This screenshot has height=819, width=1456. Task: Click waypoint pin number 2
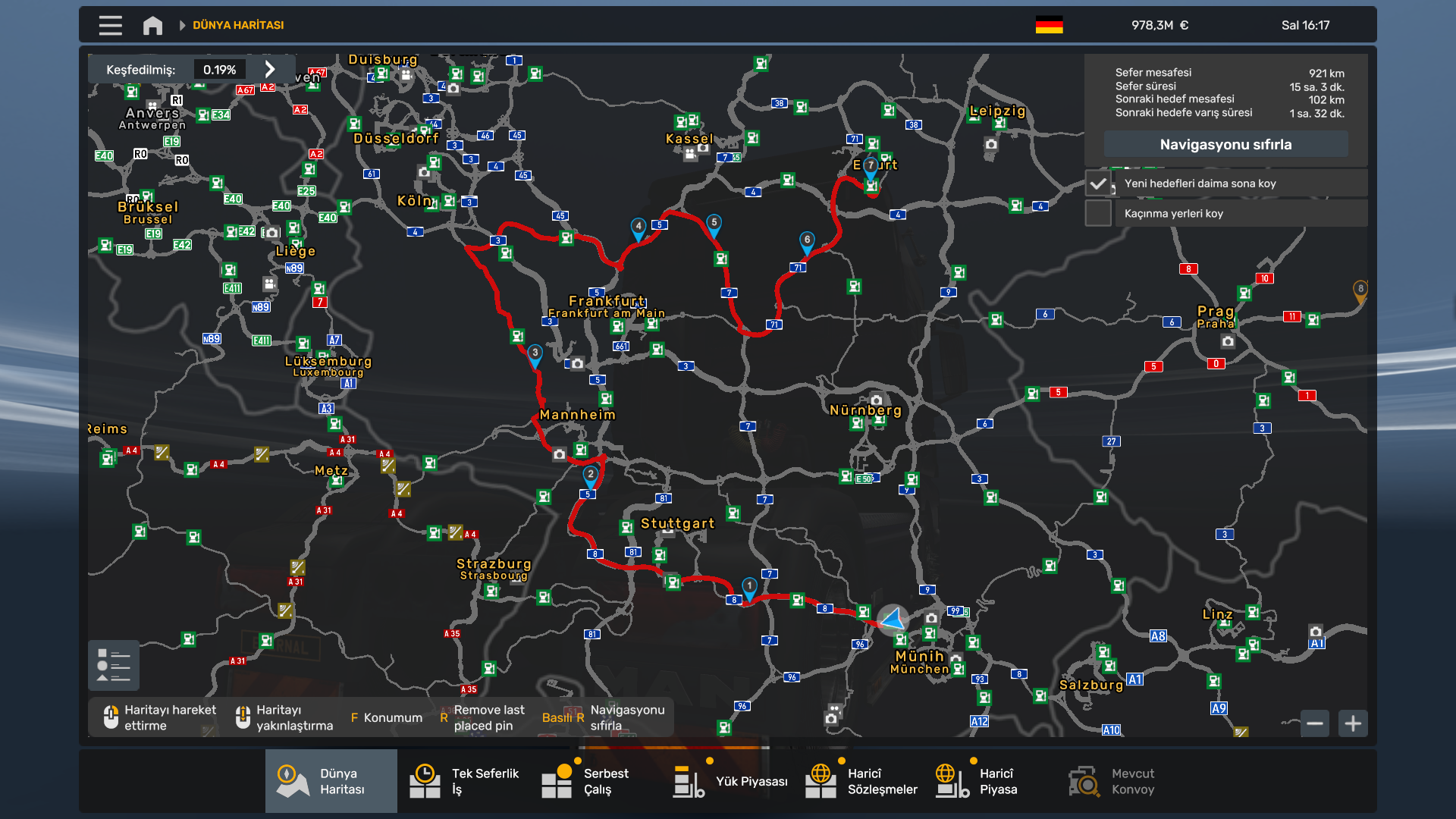pyautogui.click(x=591, y=477)
